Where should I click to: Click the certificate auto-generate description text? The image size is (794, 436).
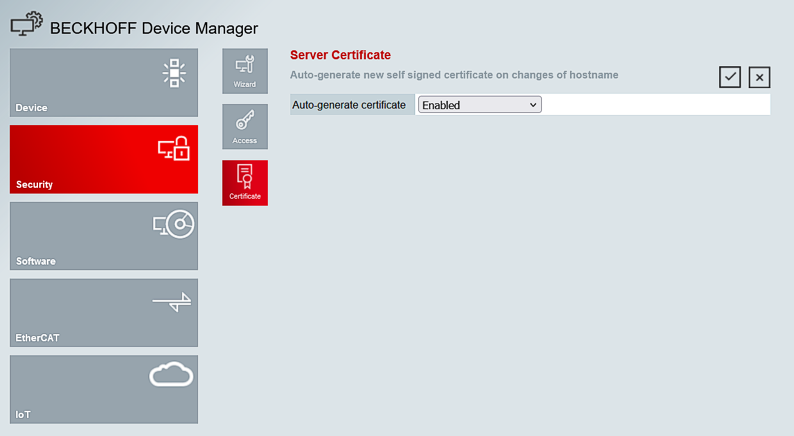point(454,75)
